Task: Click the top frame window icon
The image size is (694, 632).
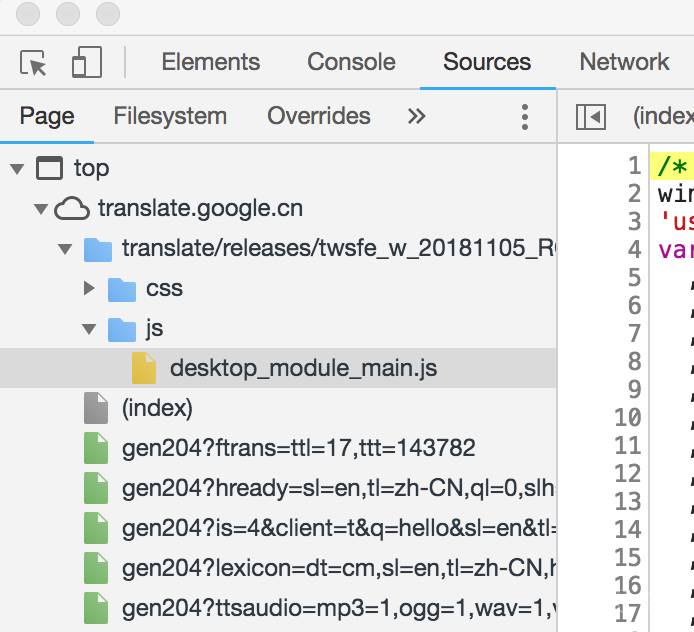Action: click(x=49, y=168)
